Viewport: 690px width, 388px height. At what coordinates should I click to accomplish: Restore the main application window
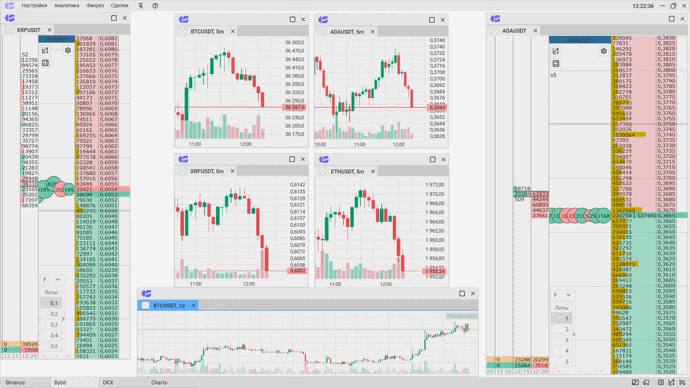[673, 6]
